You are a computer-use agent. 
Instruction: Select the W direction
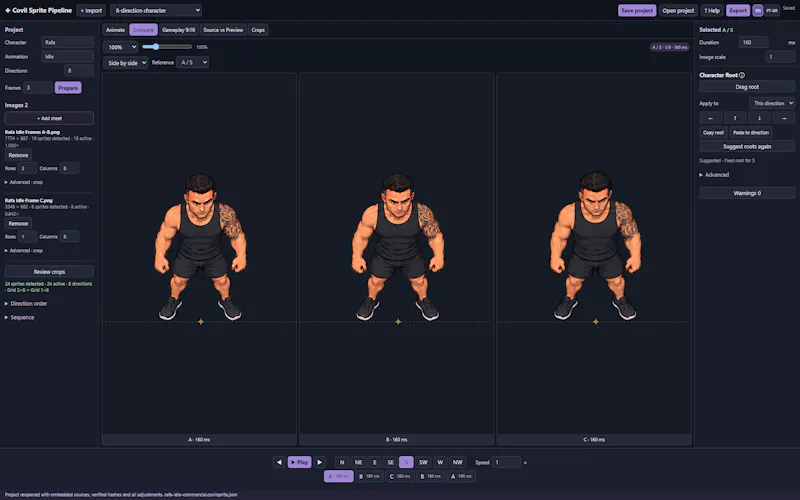(x=440, y=462)
